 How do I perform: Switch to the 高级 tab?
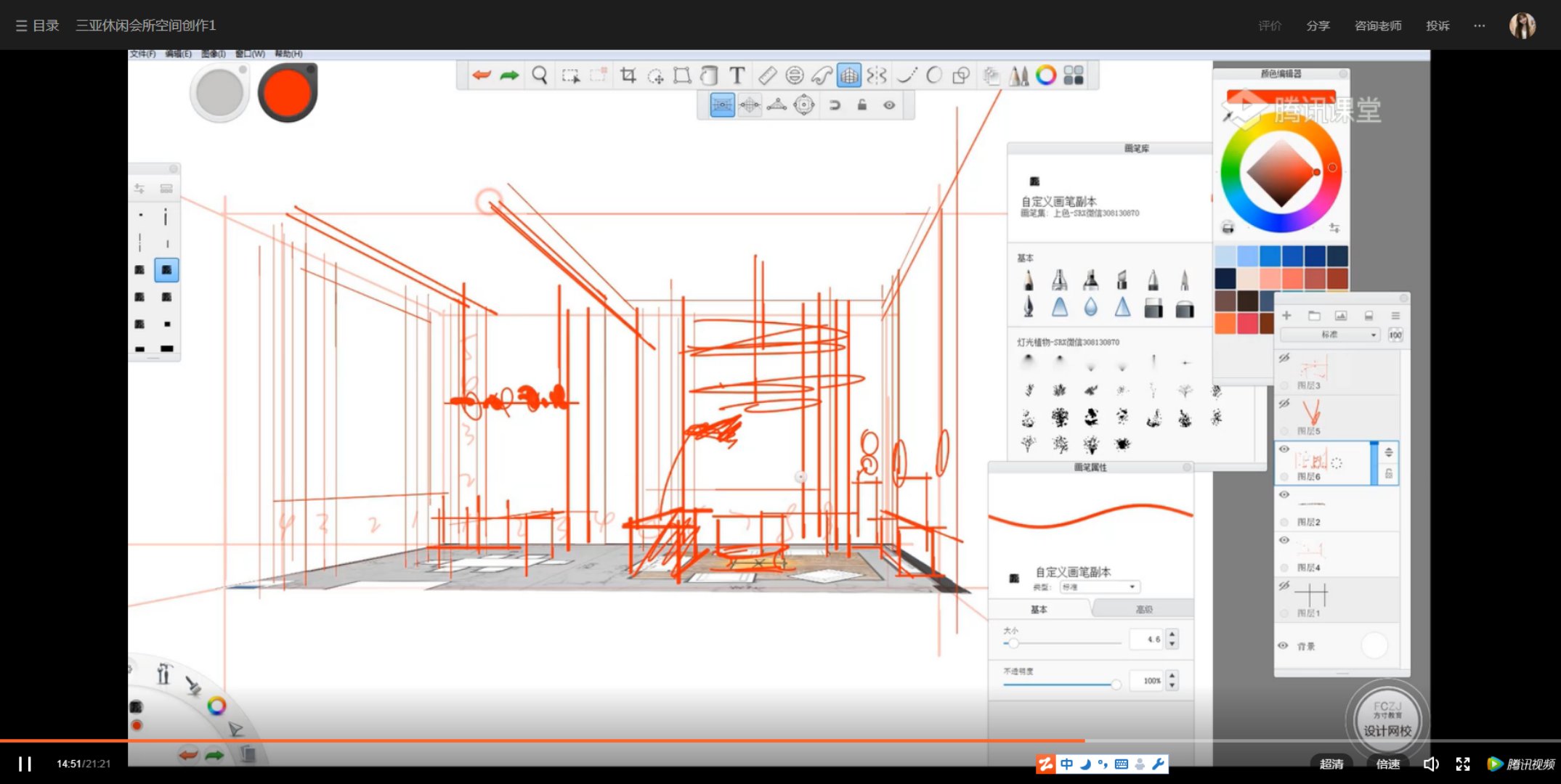click(1144, 609)
